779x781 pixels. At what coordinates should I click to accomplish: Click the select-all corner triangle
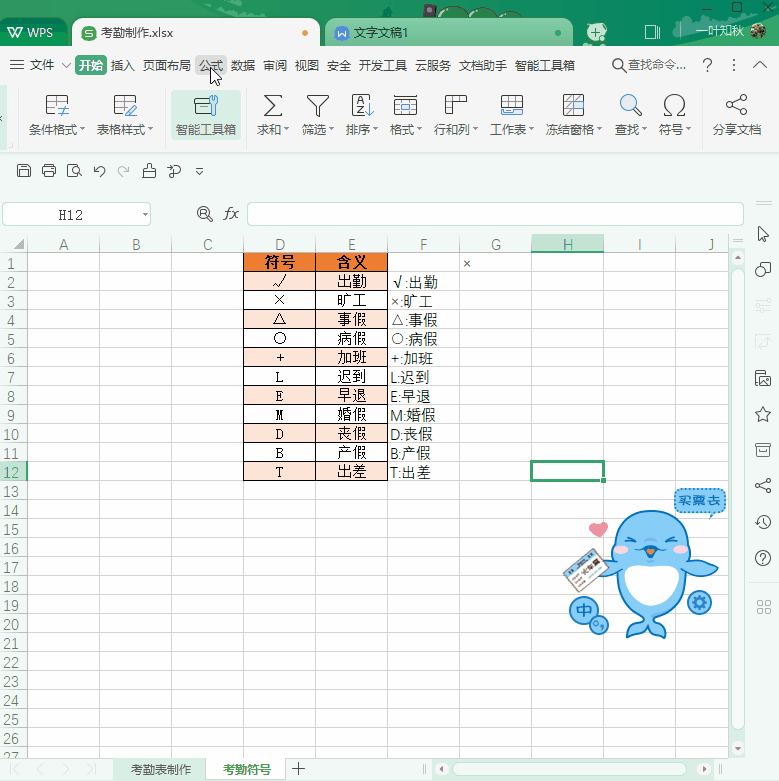[x=18, y=244]
